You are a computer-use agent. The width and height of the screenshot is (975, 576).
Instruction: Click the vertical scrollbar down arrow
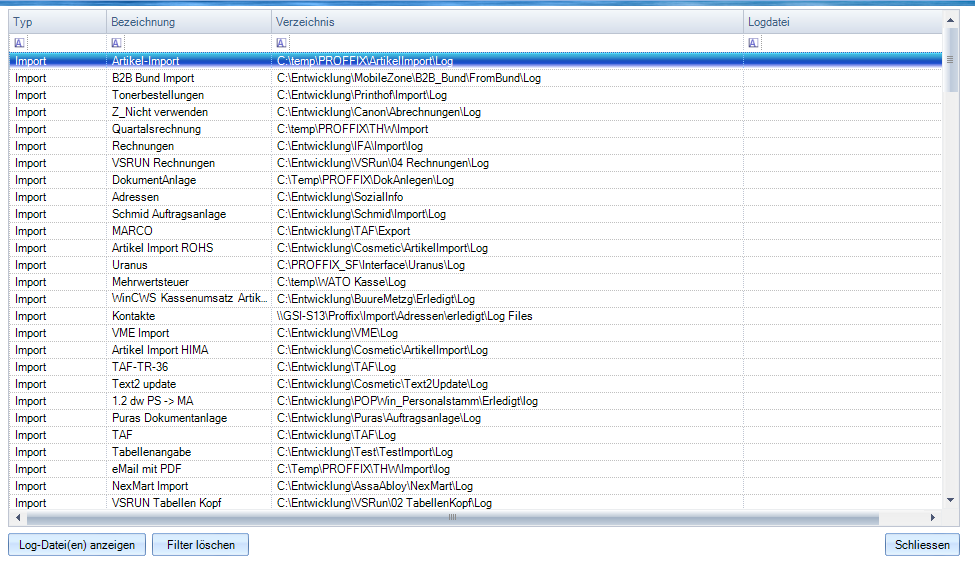click(x=951, y=498)
